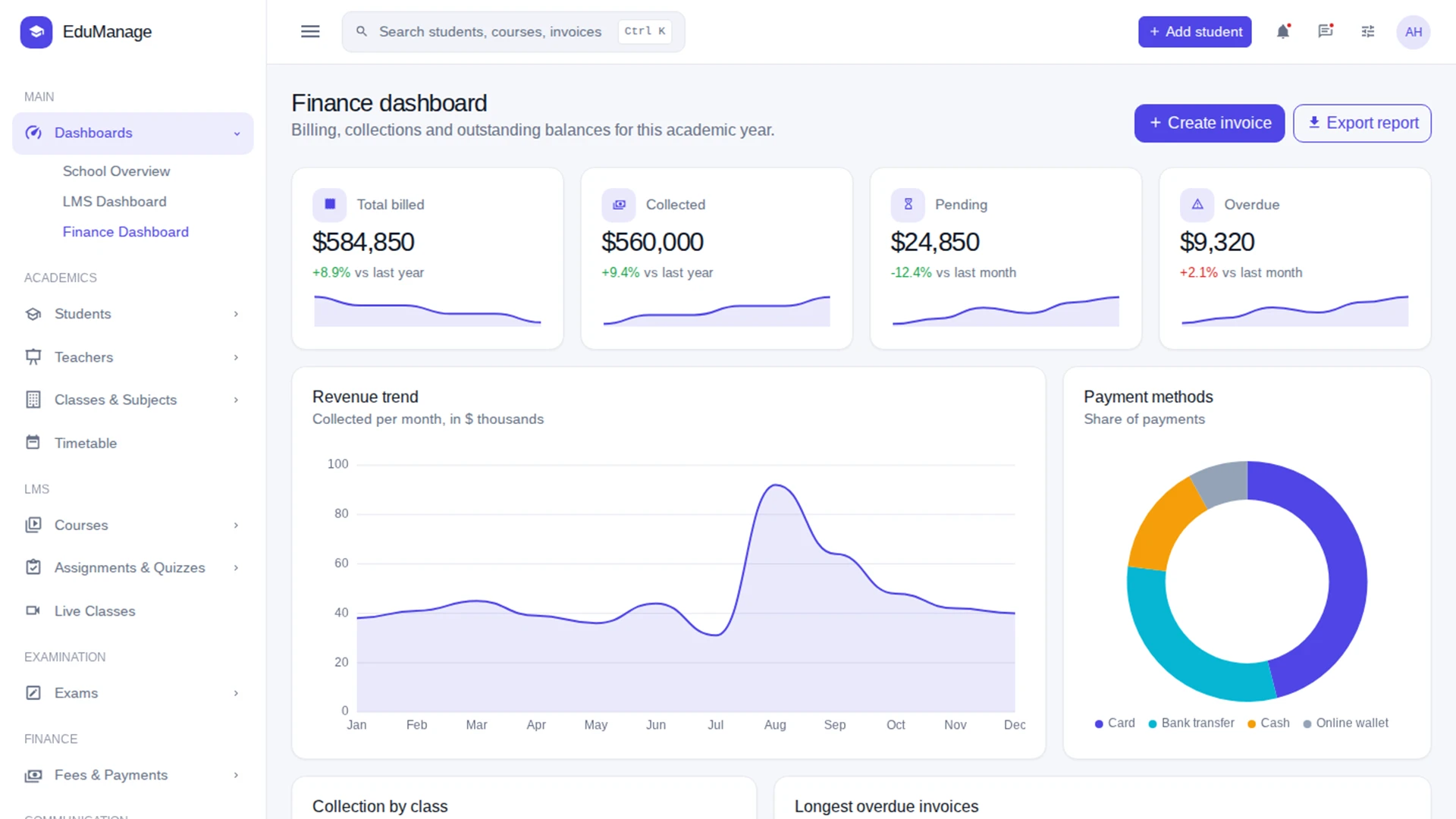Click the Exams pencil icon
Screen dimensions: 1456x819
33,693
